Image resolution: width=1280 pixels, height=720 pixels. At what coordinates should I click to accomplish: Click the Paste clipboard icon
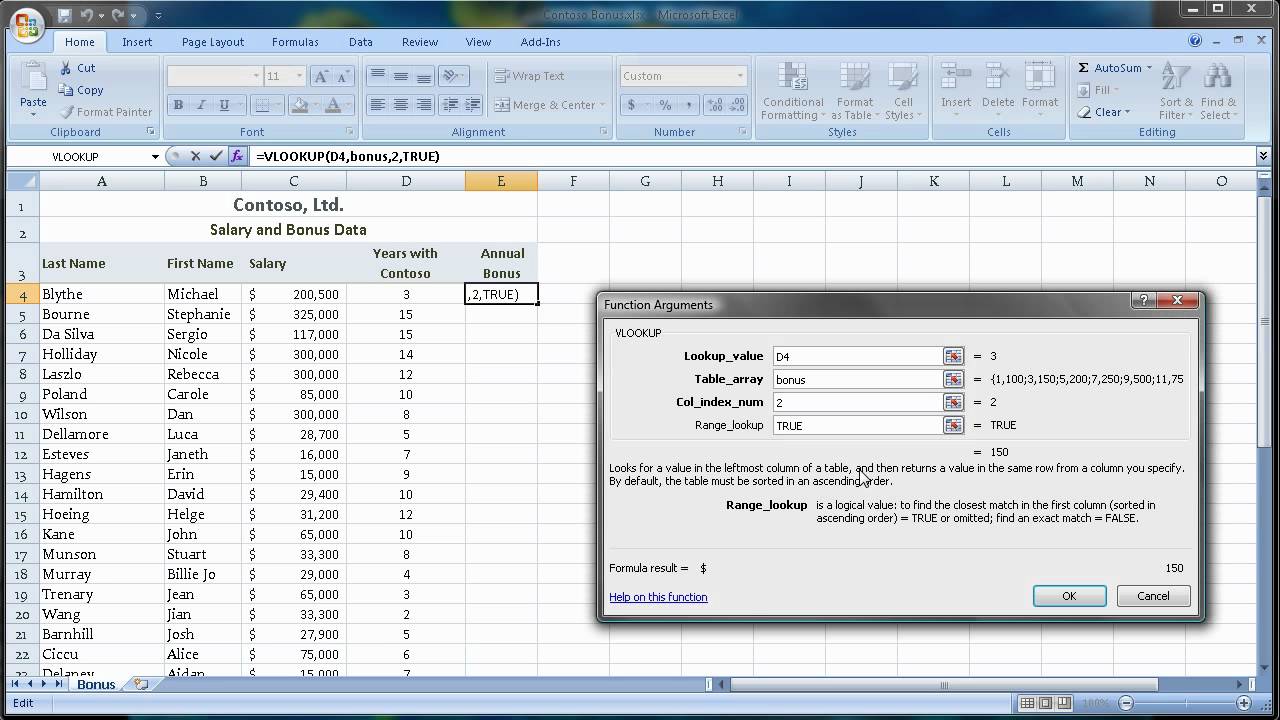[x=33, y=78]
